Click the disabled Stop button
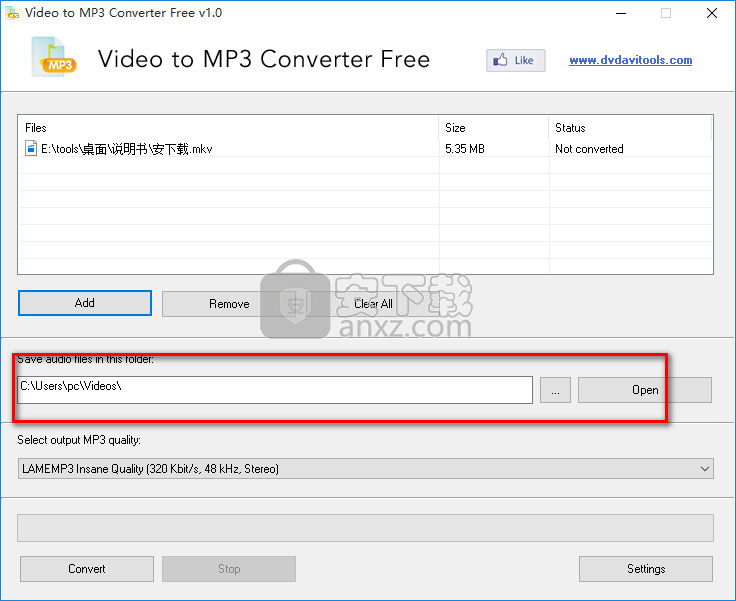Screen dimensions: 736x601 [x=229, y=569]
